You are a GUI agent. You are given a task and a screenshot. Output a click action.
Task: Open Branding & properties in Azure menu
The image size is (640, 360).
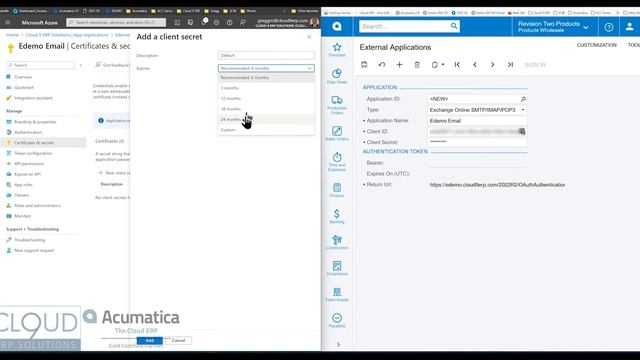pyautogui.click(x=35, y=122)
